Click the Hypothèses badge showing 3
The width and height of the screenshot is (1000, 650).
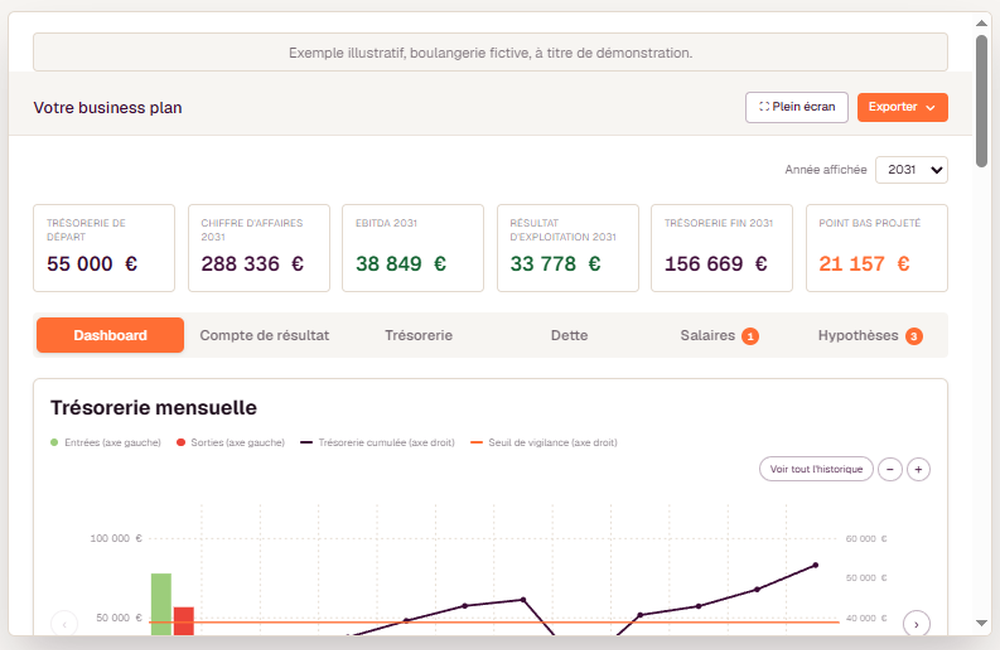point(914,336)
